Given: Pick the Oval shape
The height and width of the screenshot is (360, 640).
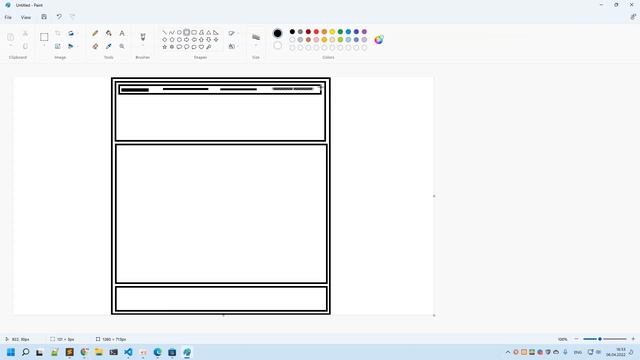Looking at the screenshot, I should pos(179,32).
